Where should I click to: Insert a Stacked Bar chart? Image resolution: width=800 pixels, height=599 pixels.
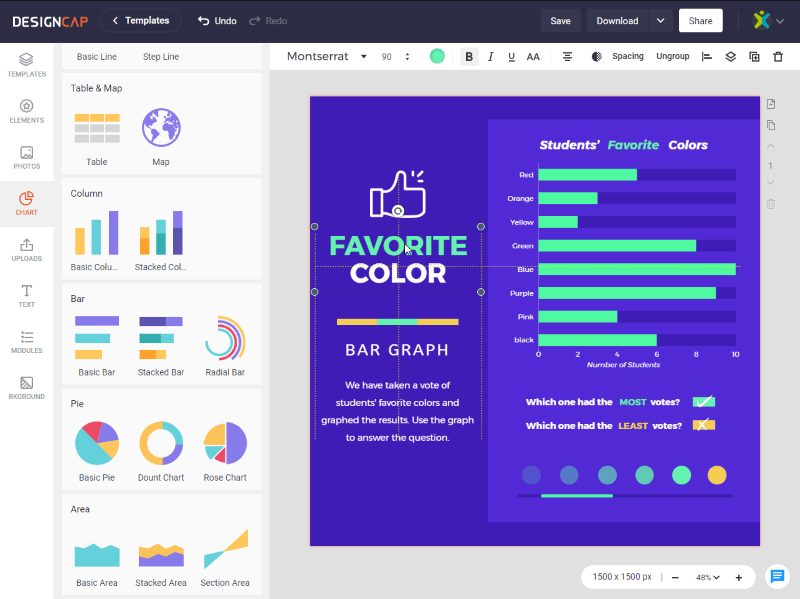pyautogui.click(x=161, y=346)
